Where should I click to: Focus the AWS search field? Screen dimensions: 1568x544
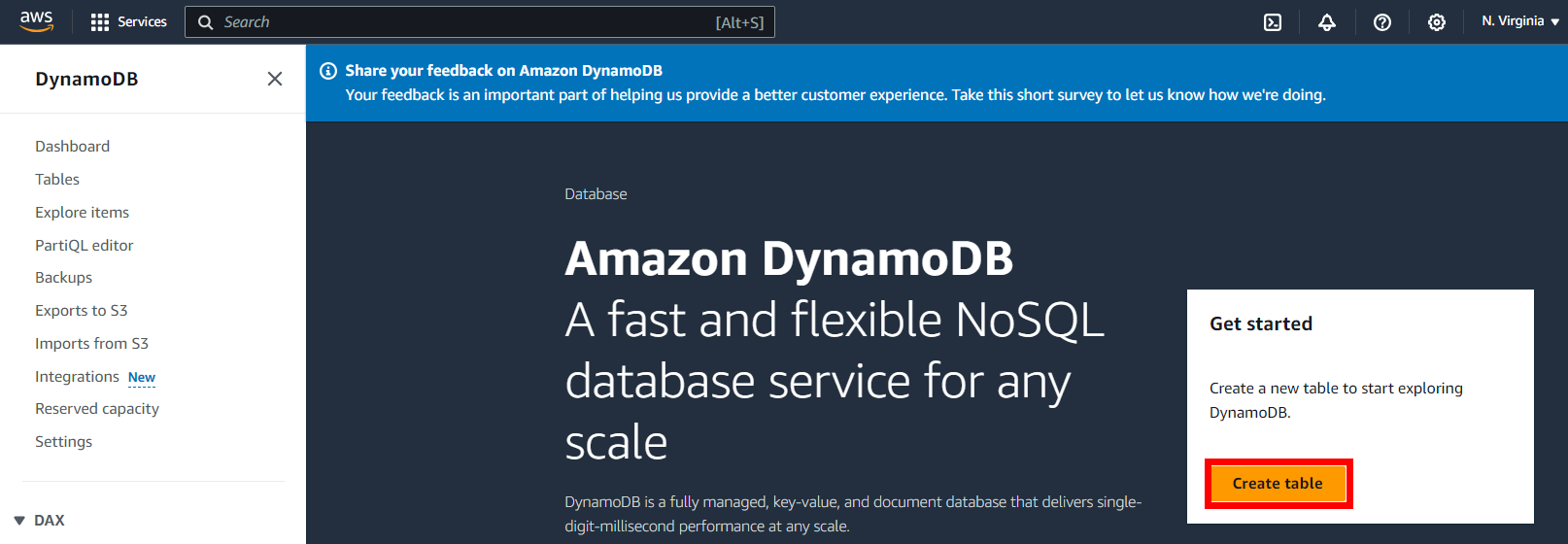coord(466,22)
